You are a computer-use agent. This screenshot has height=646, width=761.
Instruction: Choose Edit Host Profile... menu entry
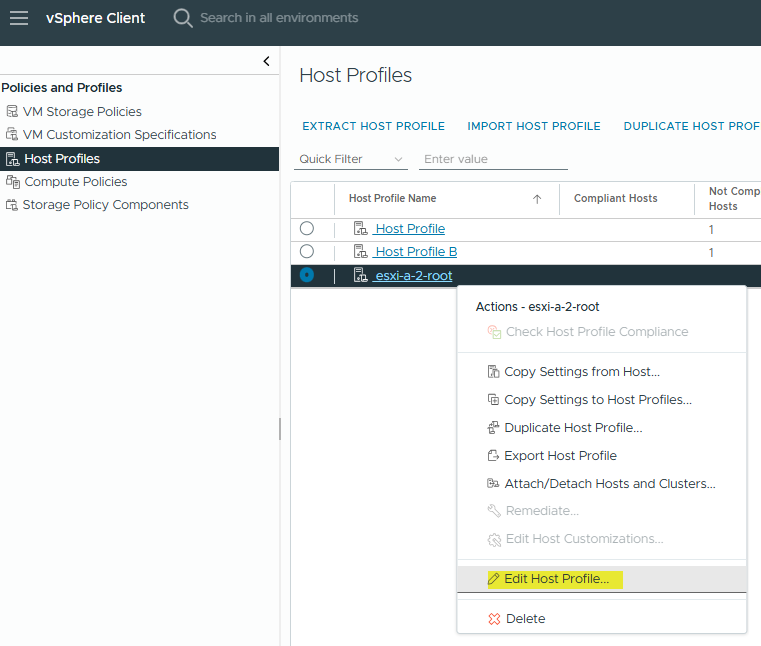602,579
